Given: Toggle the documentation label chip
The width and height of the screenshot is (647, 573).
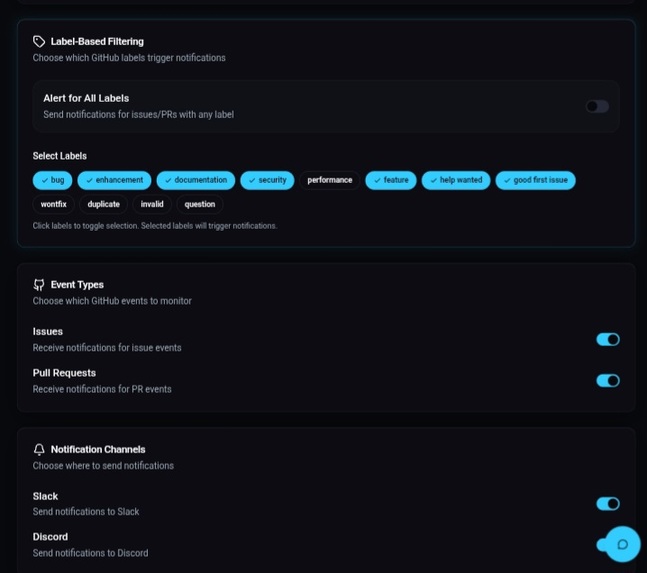Looking at the screenshot, I should point(196,180).
